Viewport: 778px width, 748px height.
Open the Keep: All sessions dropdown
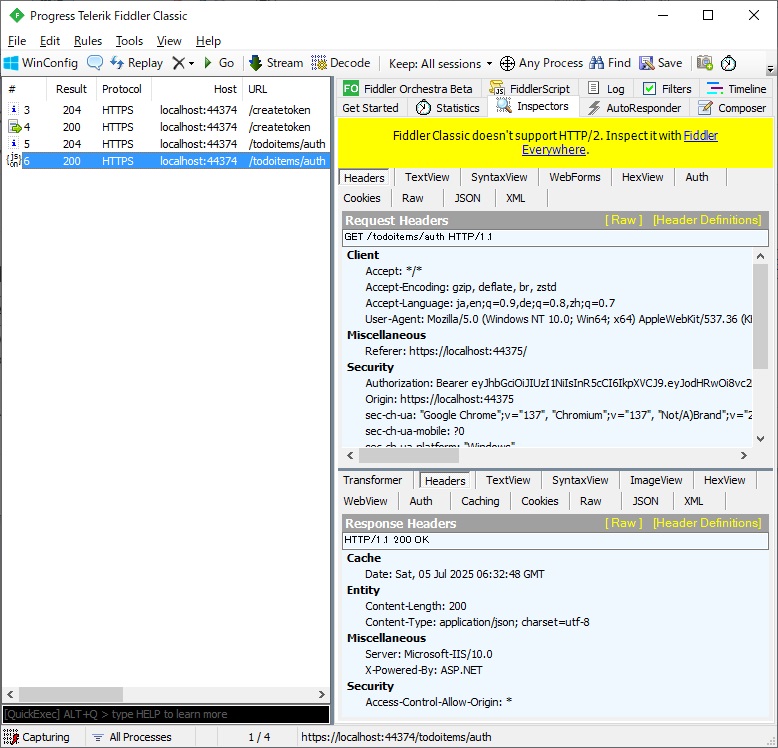[440, 63]
